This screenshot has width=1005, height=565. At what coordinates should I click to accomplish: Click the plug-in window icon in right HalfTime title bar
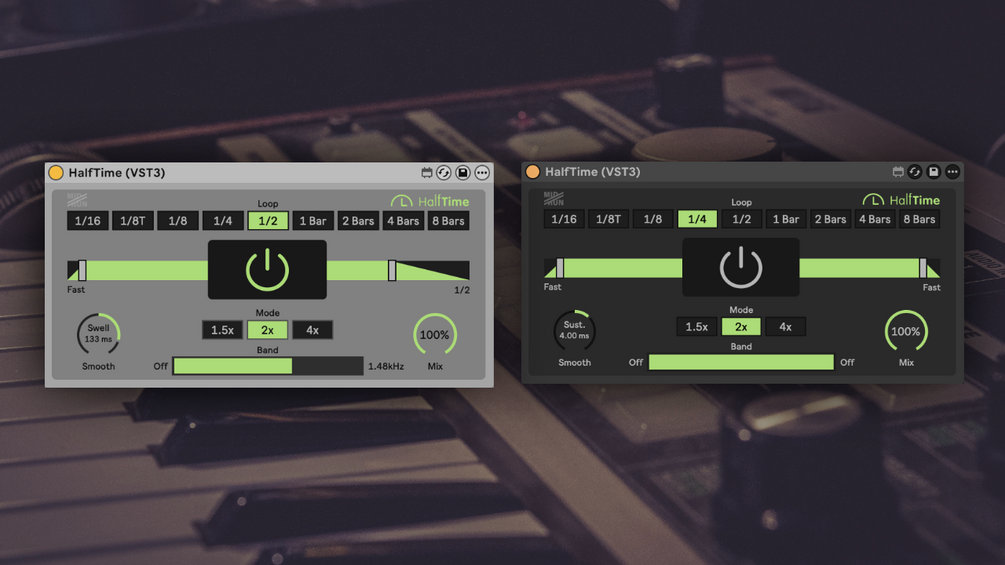click(x=898, y=172)
